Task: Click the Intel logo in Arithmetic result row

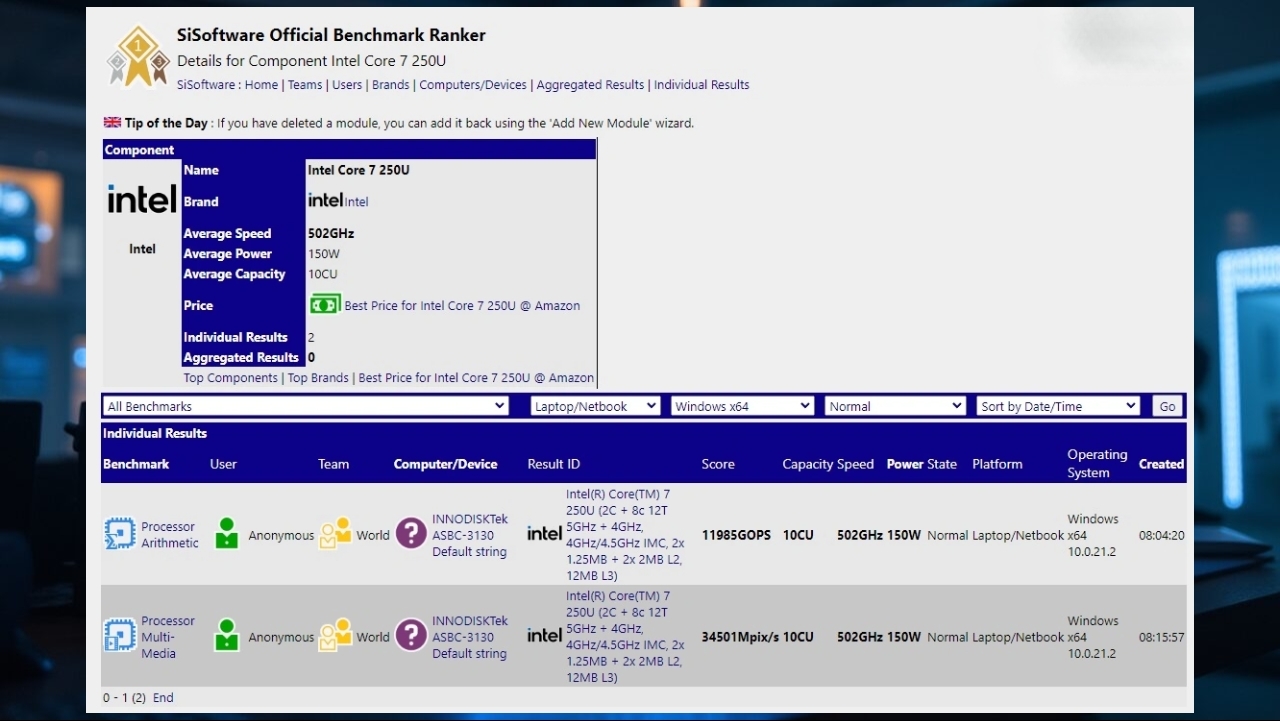Action: [544, 534]
